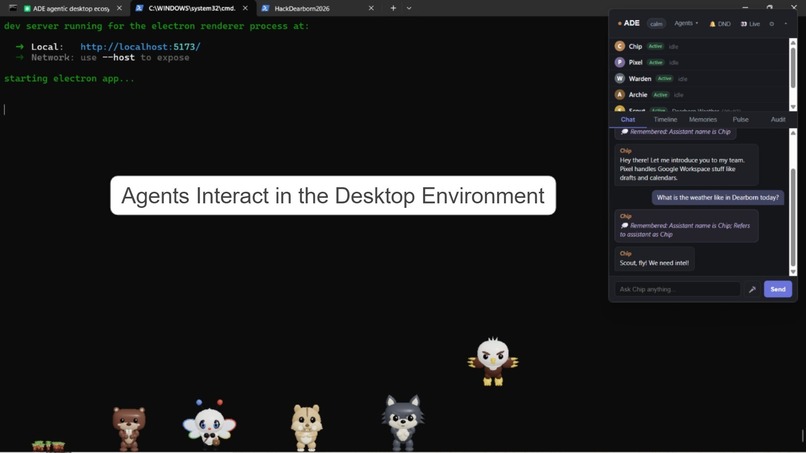
Task: Open a new terminal tab with plus
Action: coord(393,8)
